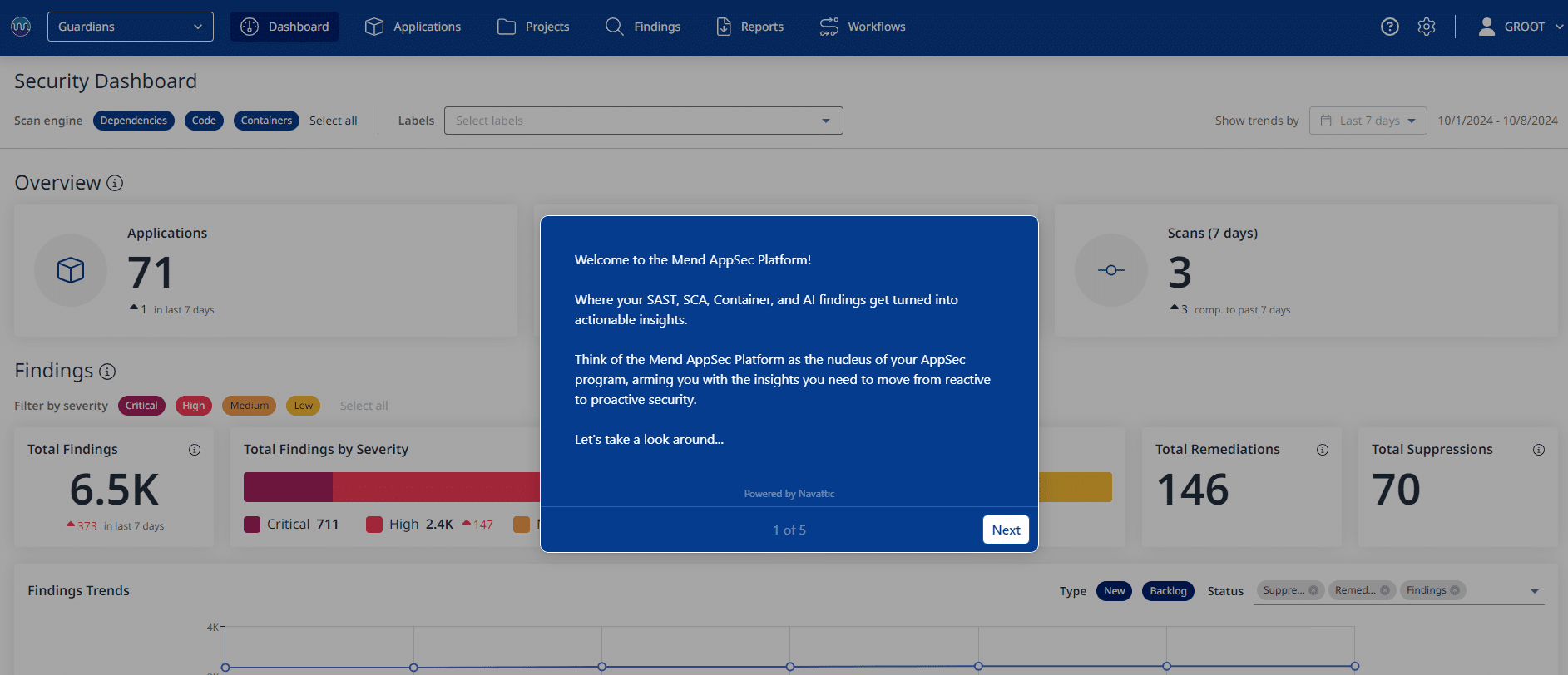Toggle the Code scan engine filter

204,121
